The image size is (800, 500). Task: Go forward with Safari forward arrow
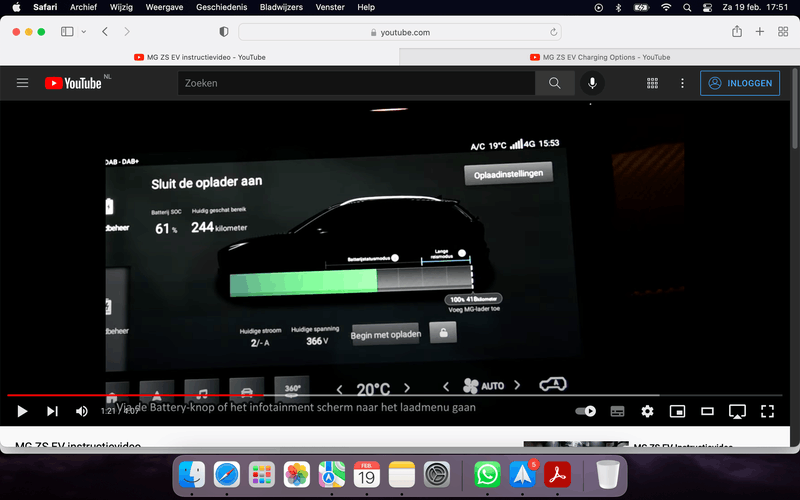(x=127, y=32)
